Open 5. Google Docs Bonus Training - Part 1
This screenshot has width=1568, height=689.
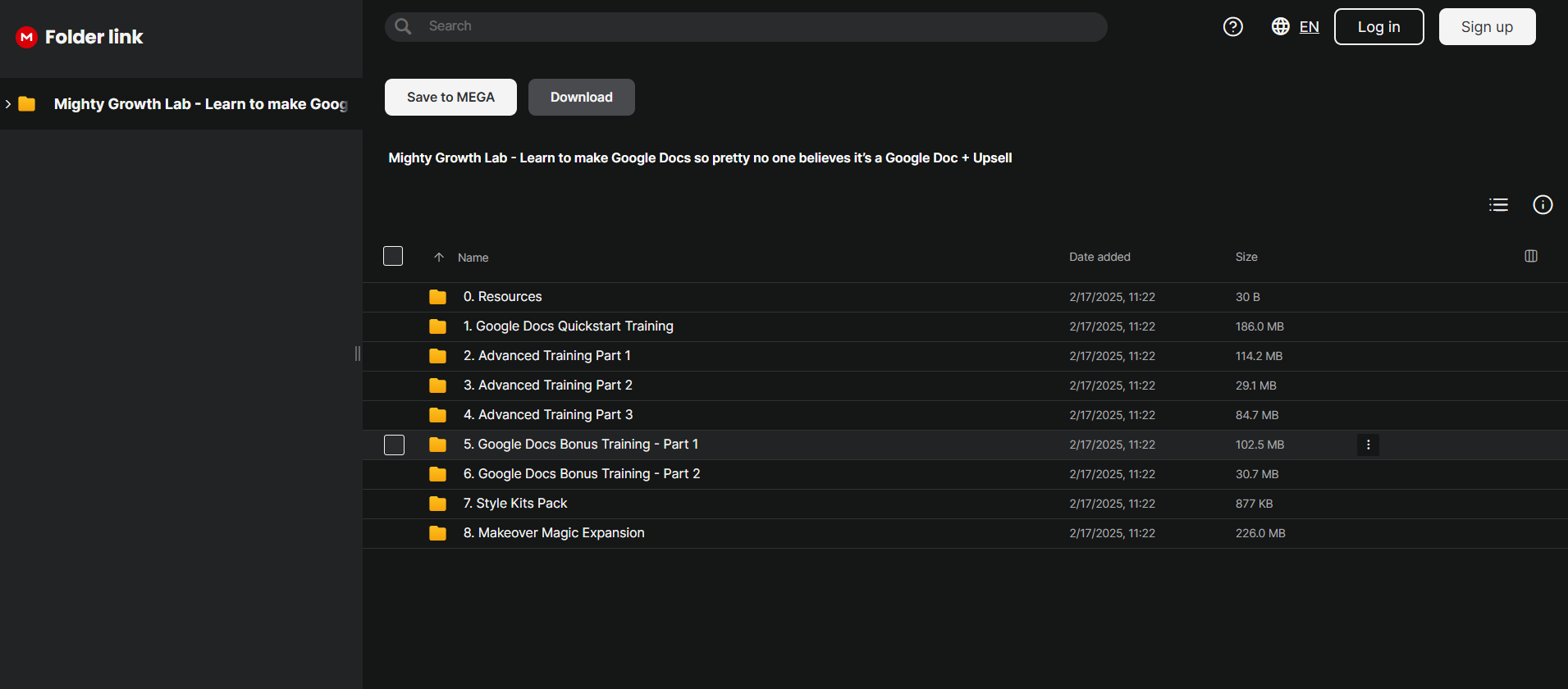click(581, 445)
